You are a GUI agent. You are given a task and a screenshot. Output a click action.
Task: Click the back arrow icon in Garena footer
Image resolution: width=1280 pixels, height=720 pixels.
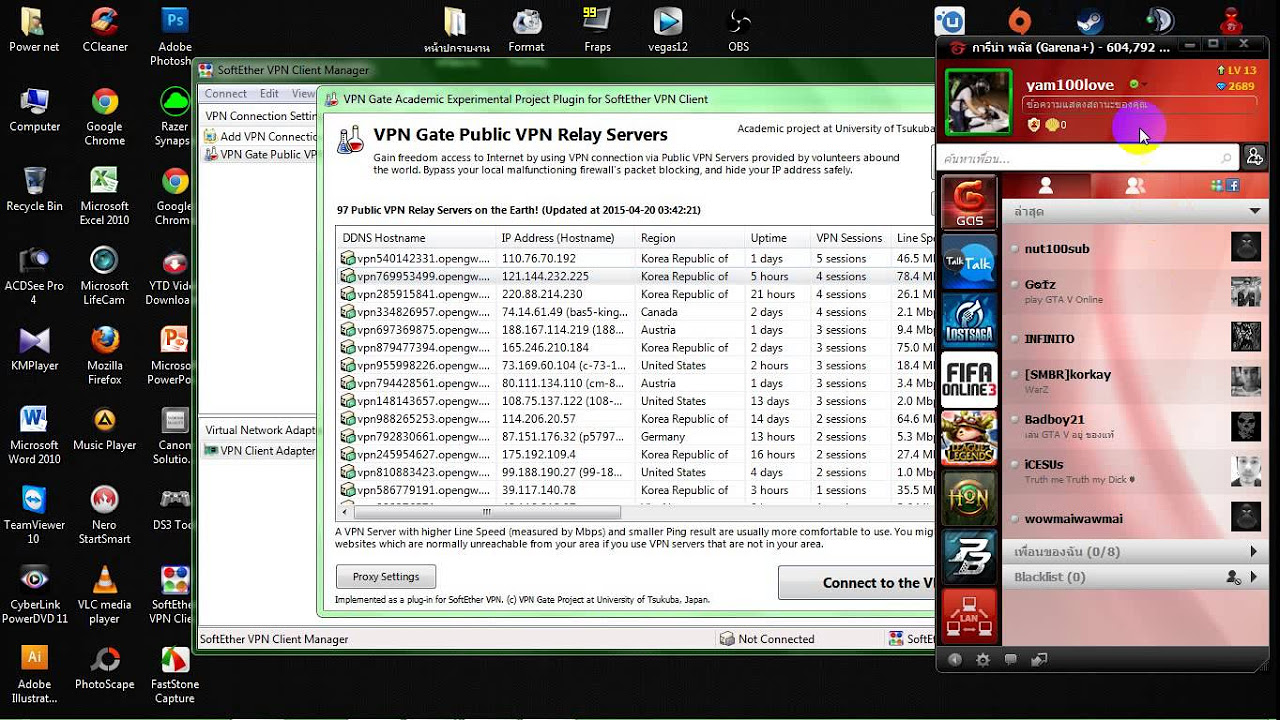[x=955, y=660]
